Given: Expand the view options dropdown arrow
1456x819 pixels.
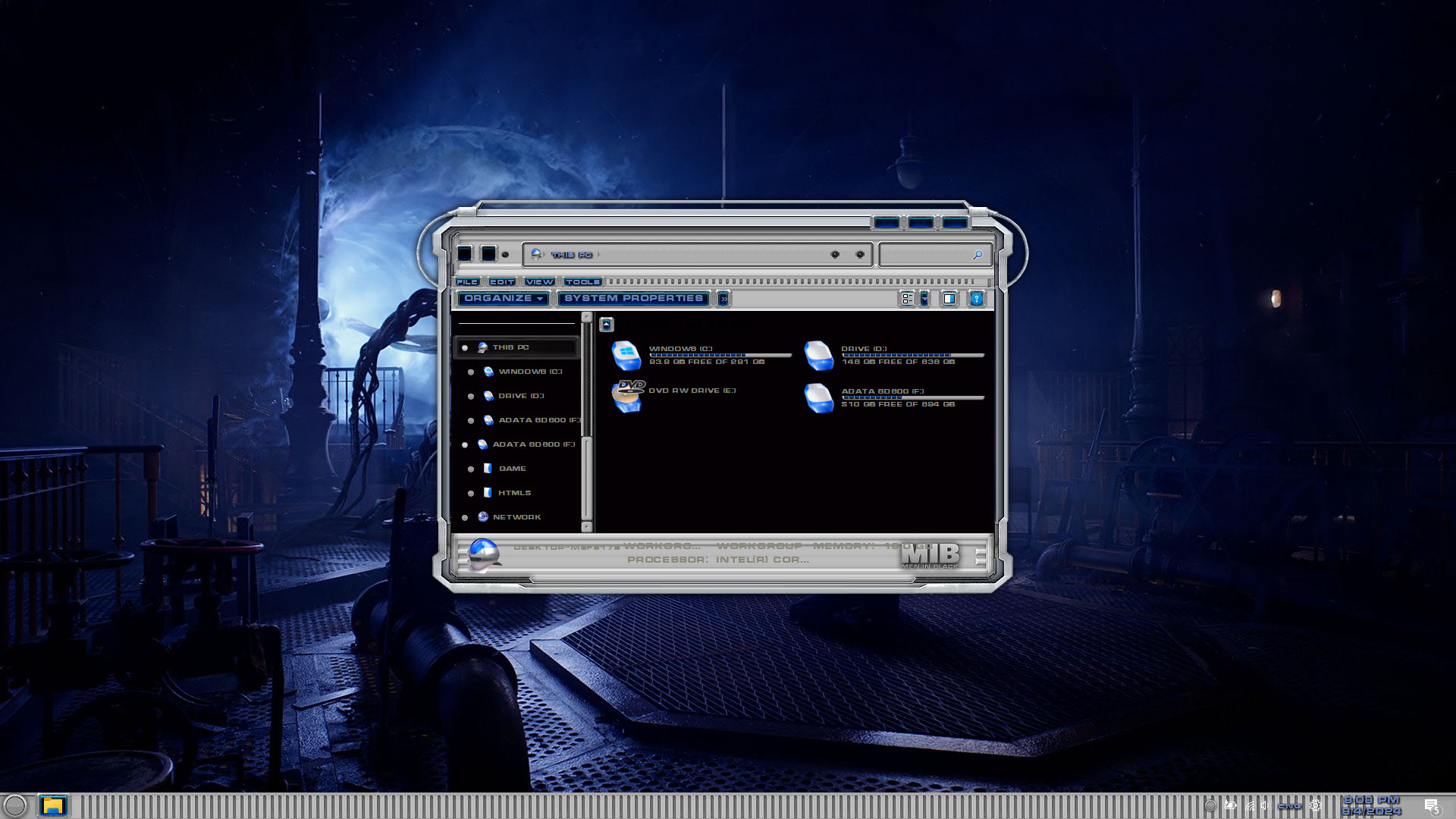Looking at the screenshot, I should click(924, 299).
